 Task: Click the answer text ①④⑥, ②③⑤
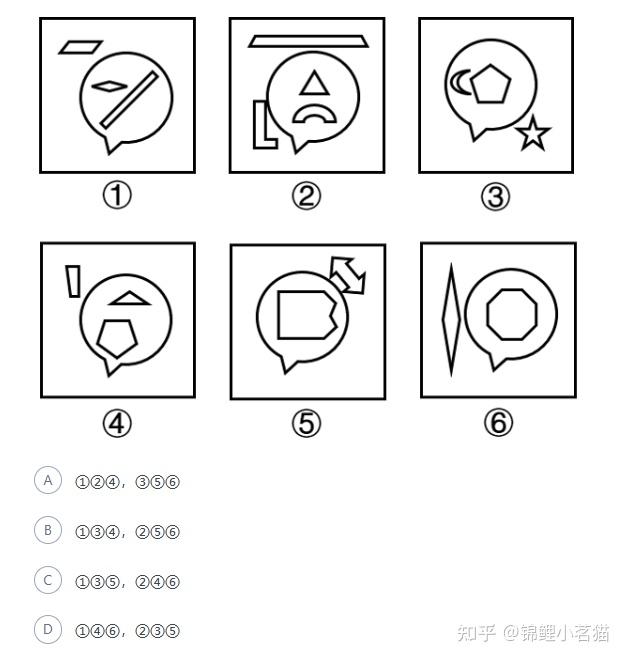click(127, 631)
